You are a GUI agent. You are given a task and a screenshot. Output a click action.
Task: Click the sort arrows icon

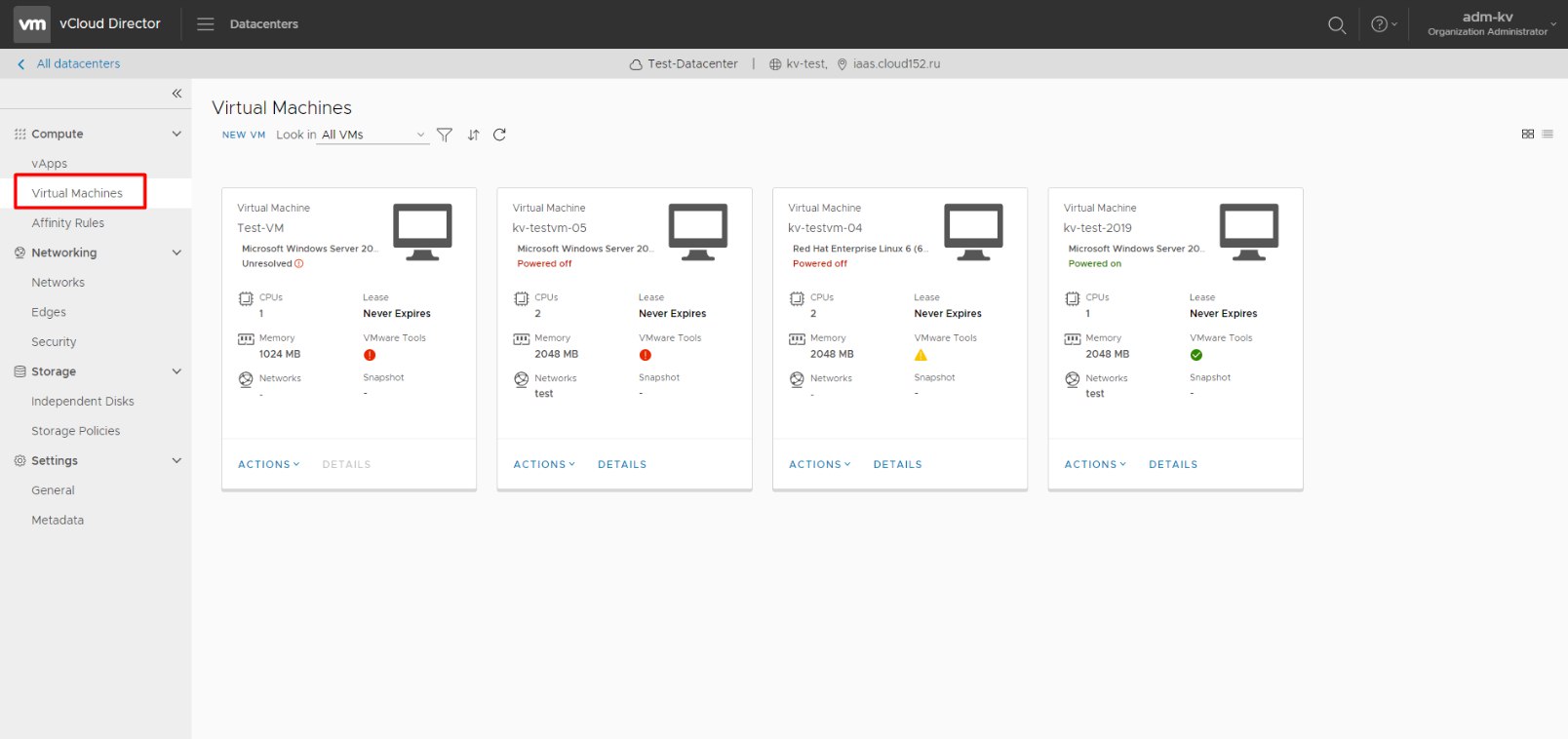coord(473,136)
